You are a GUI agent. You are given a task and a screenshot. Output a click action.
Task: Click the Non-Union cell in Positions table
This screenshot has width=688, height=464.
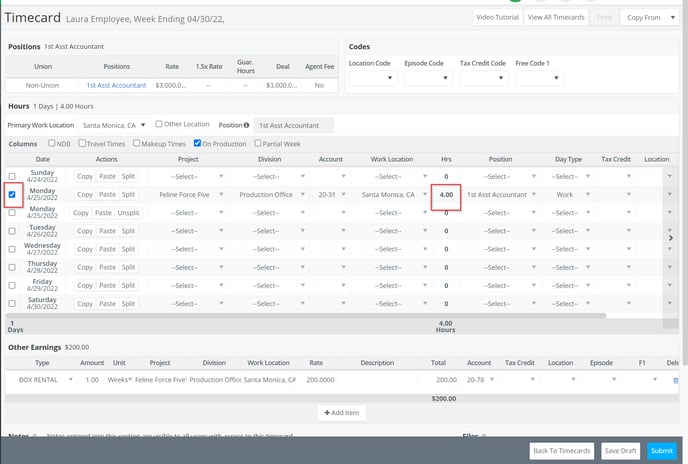[42, 85]
